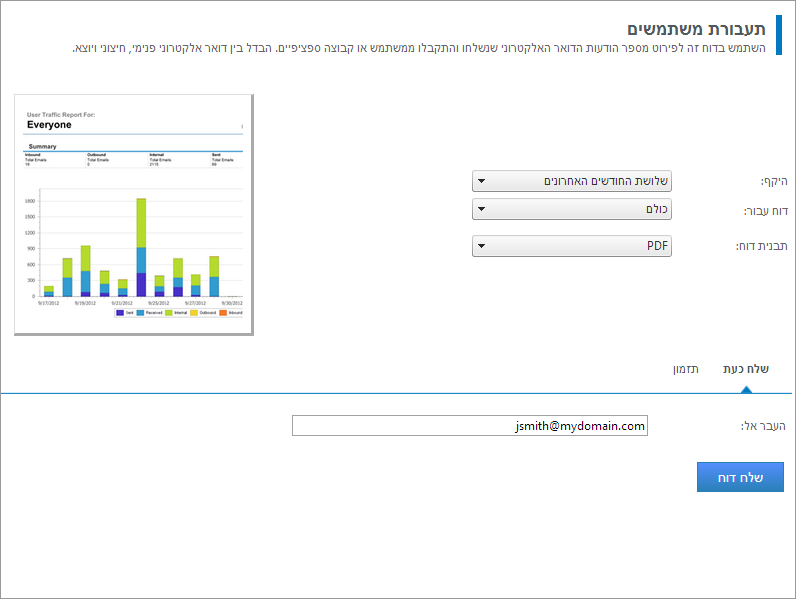The width and height of the screenshot is (796, 599).
Task: Click the arrow on the כולם dropdown
Action: pos(482,210)
